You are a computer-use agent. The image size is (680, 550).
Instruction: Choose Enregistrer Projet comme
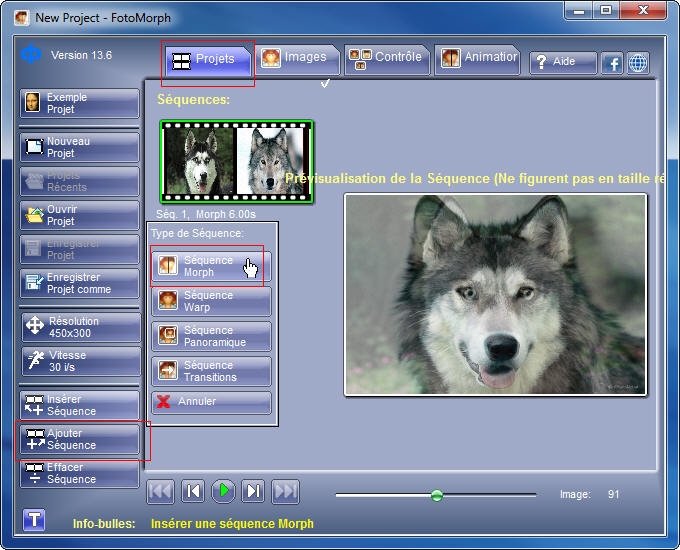click(80, 283)
